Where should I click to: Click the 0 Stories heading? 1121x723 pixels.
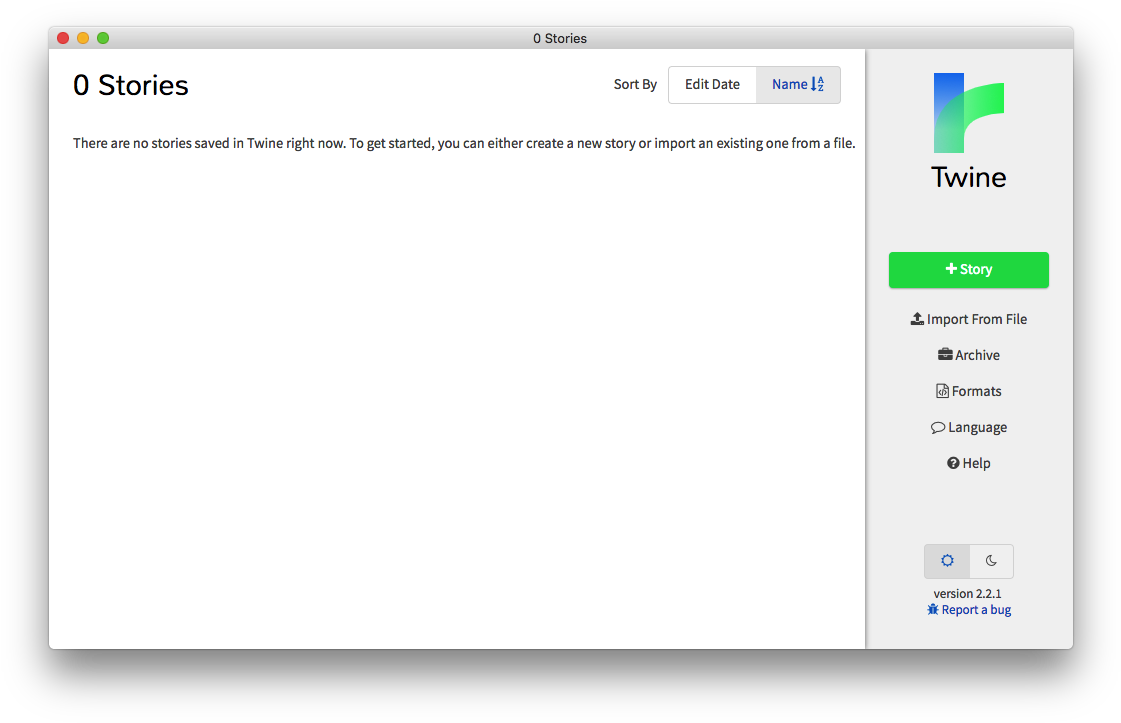[x=130, y=85]
